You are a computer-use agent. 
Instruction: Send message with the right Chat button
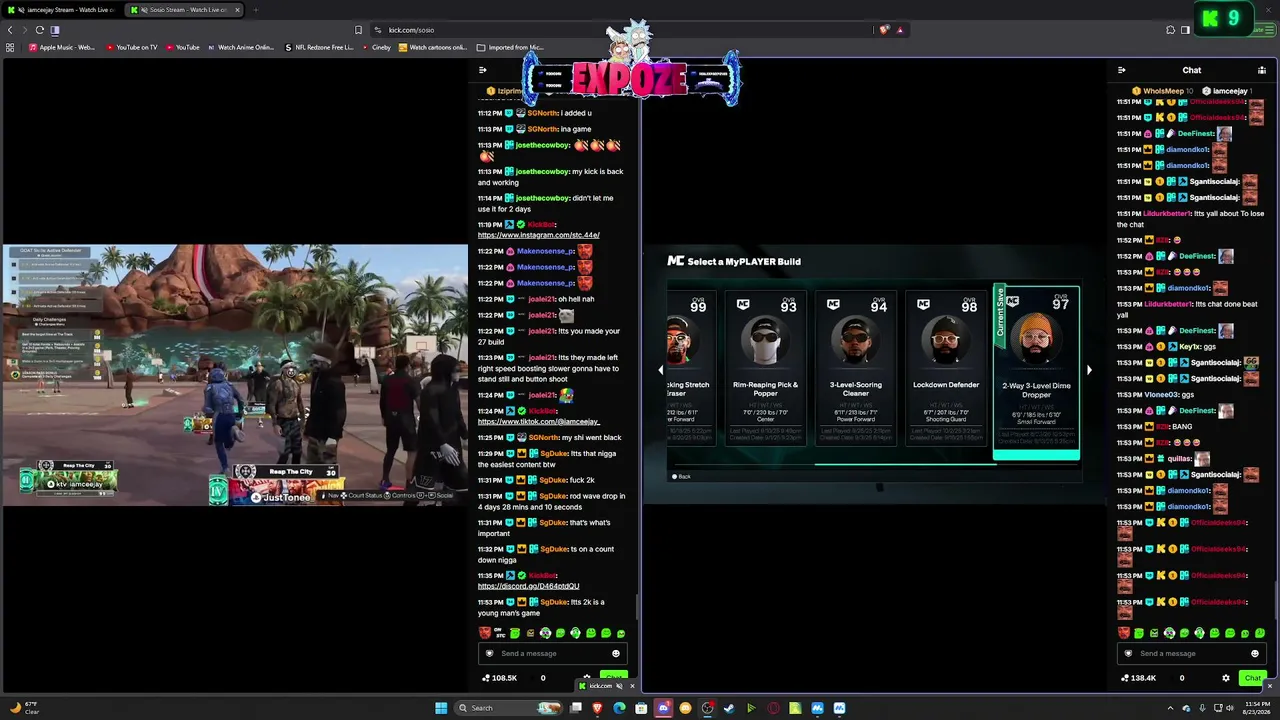1252,678
